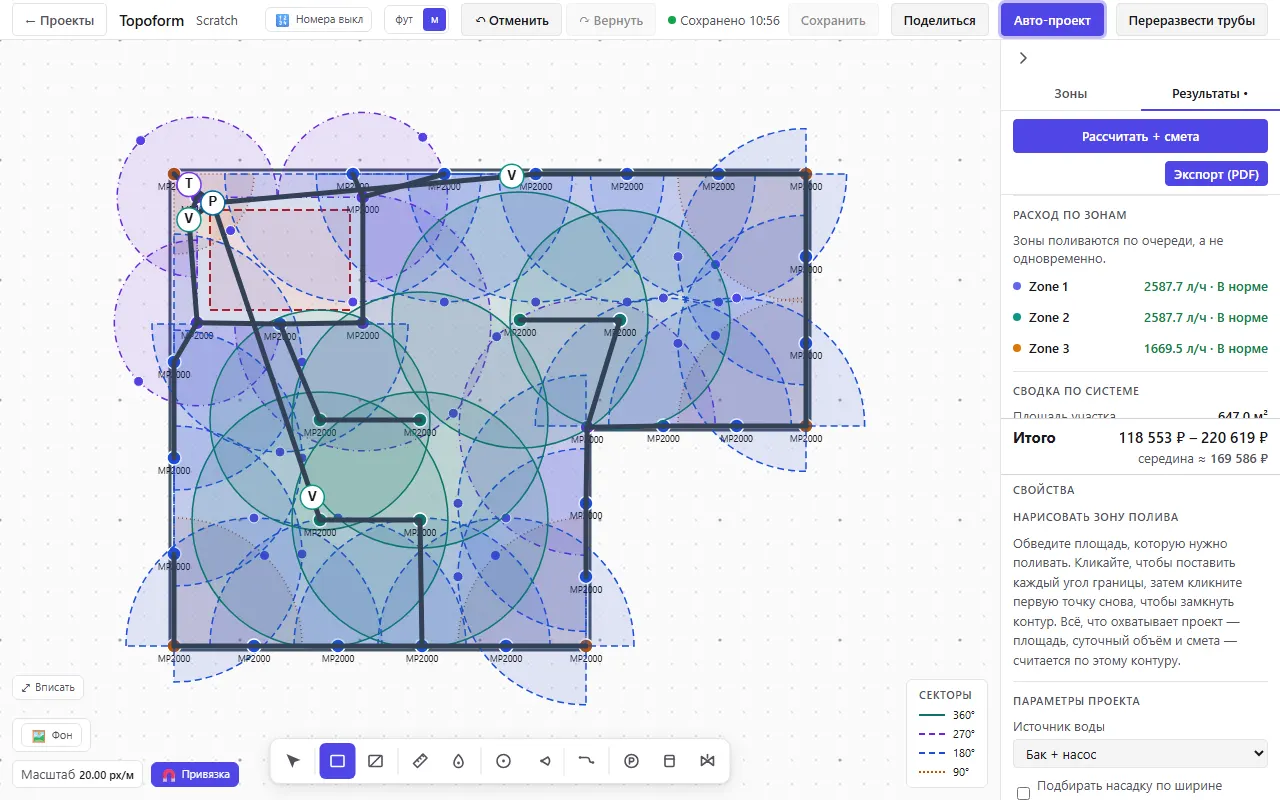Screen dimensions: 1280x800
Task: Click the T tank marker on canvas
Action: (x=188, y=184)
